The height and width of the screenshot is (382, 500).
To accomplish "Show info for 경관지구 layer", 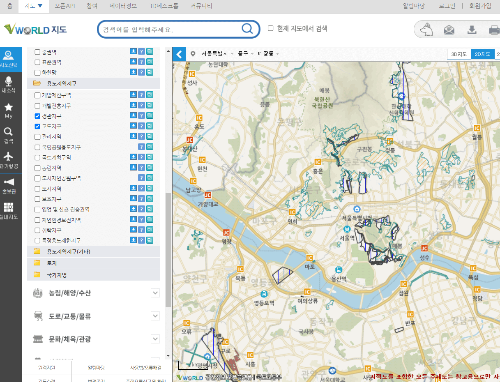I will (141, 115).
